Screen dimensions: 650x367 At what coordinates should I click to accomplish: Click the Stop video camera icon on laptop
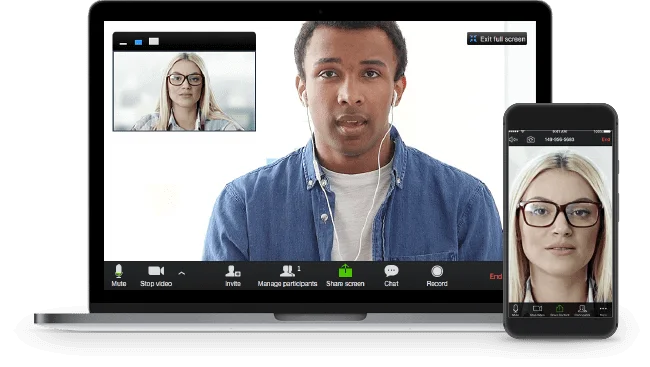click(156, 271)
